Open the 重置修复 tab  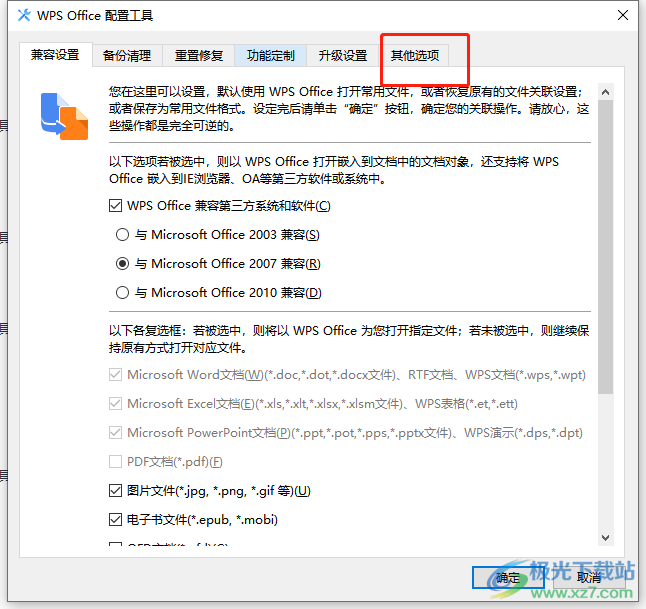[199, 56]
